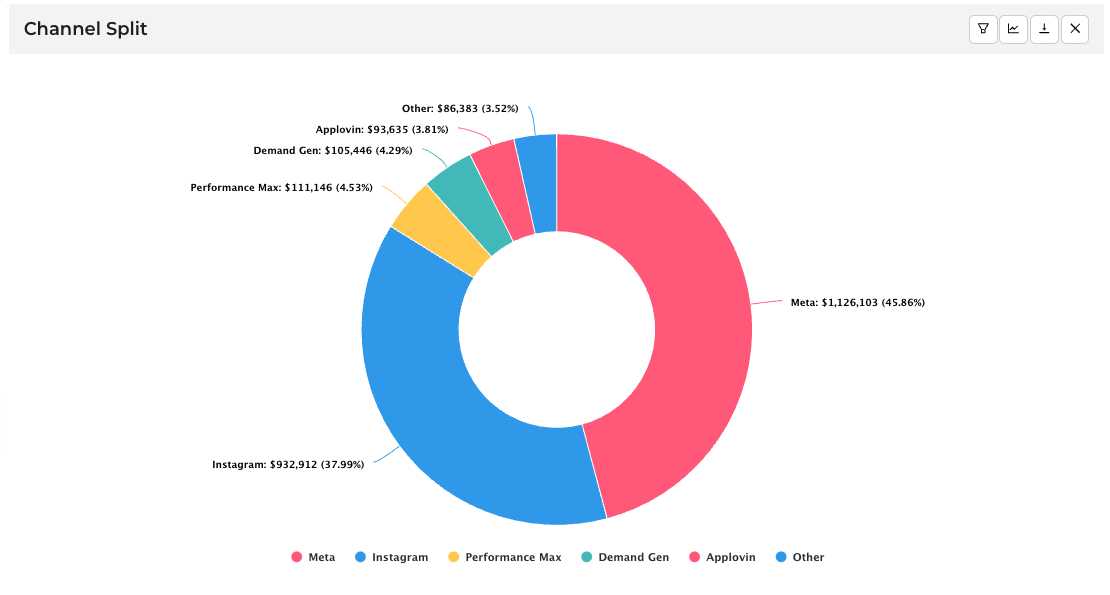Close the Channel Split panel
This screenshot has width=1110, height=595.
[x=1075, y=29]
